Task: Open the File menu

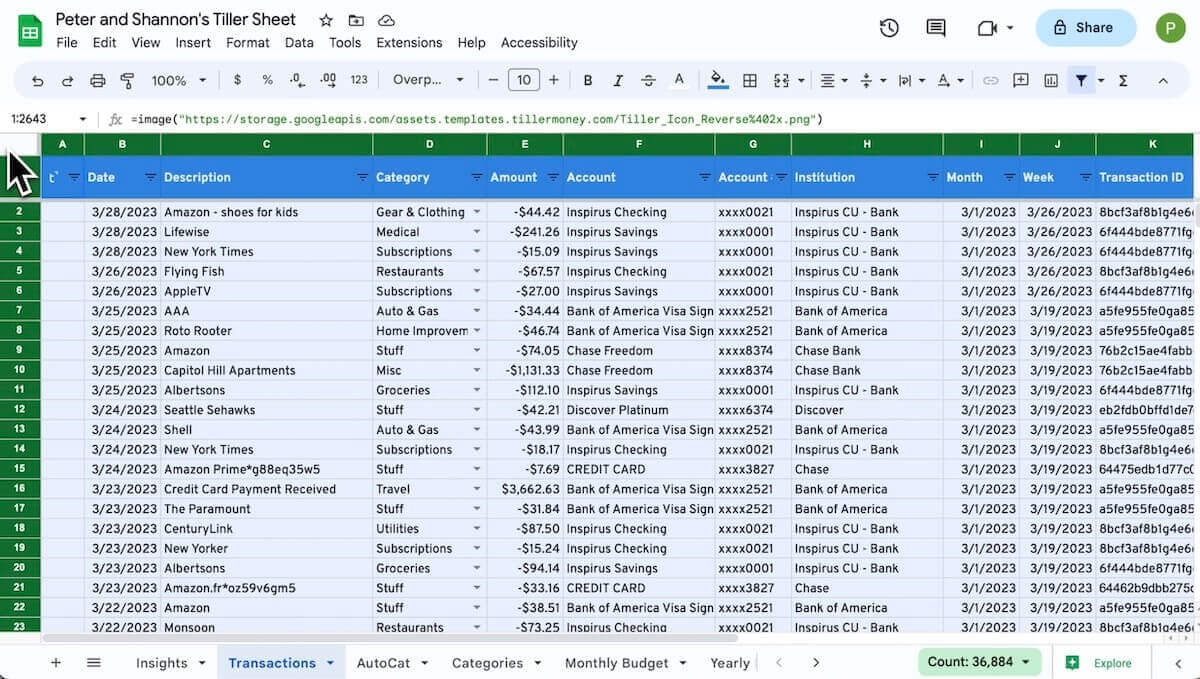Action: click(x=67, y=43)
